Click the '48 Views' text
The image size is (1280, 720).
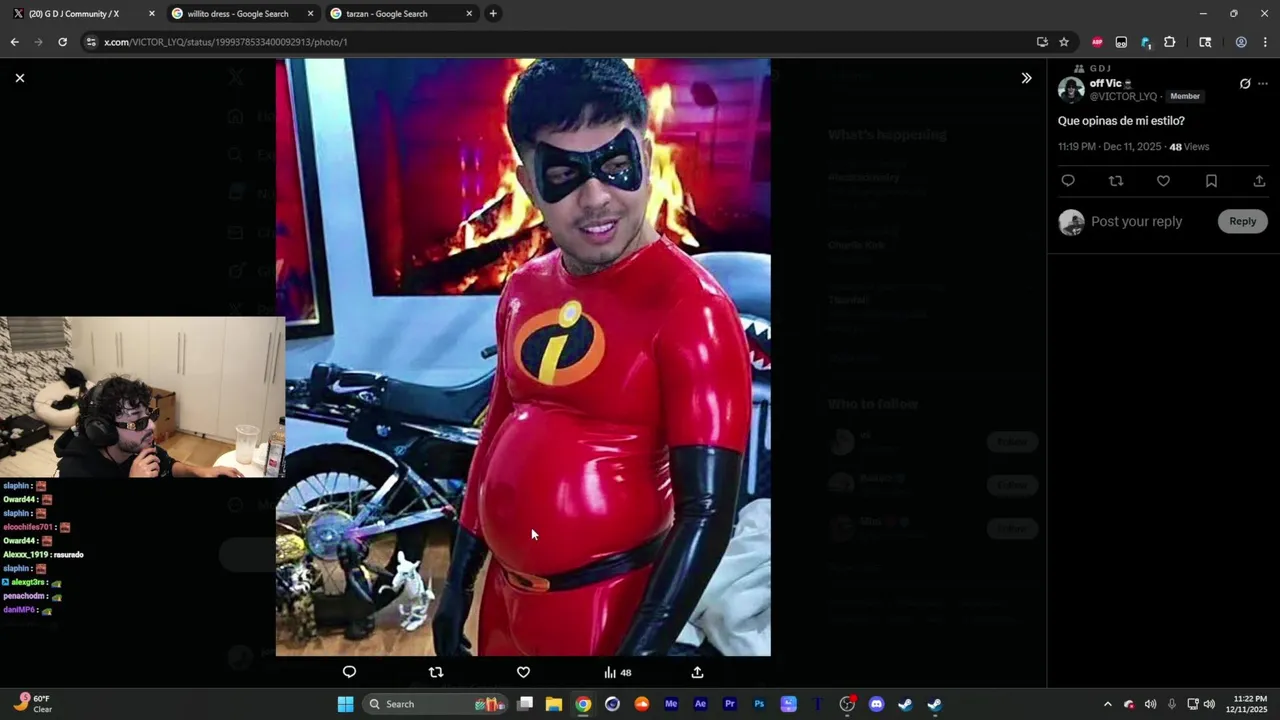click(x=1189, y=147)
